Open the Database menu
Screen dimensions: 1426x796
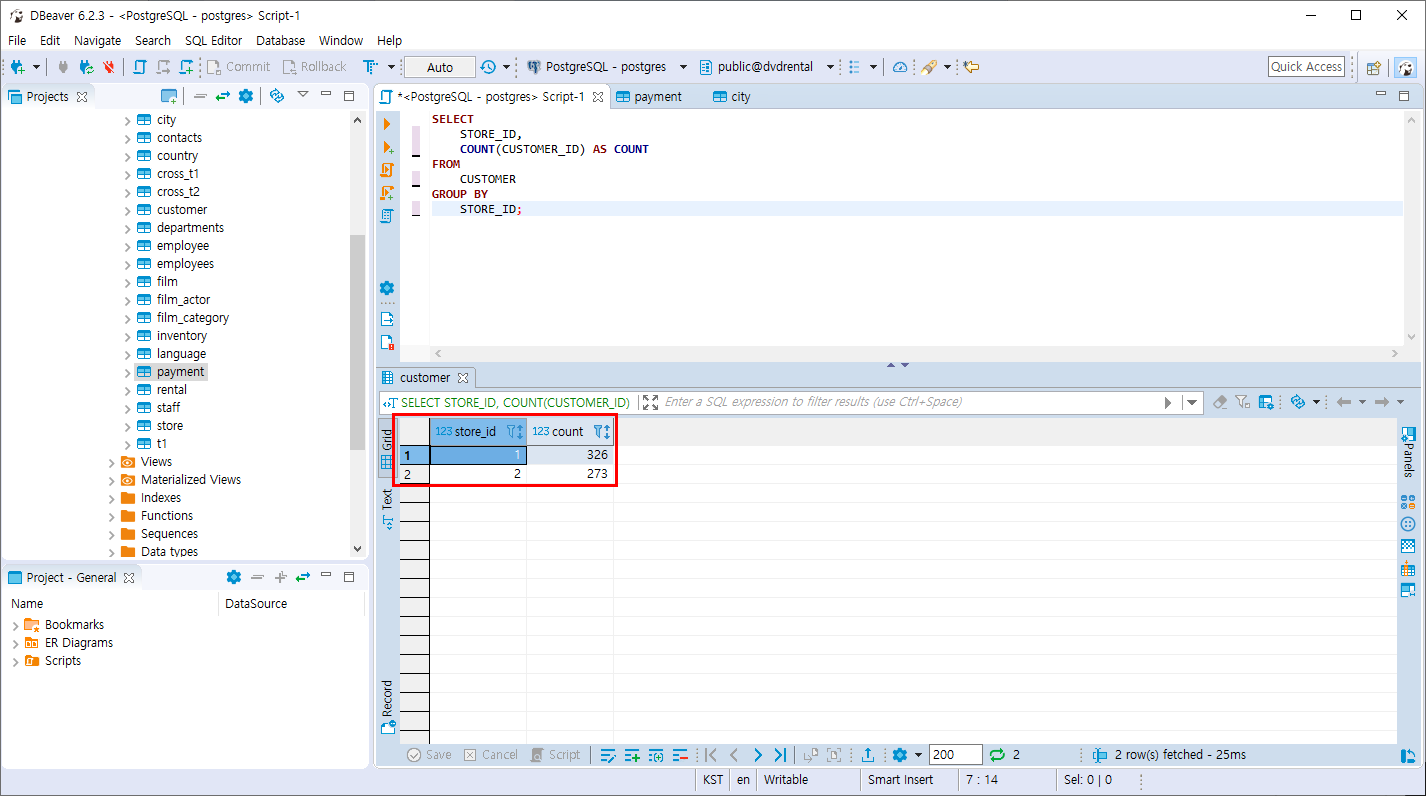pos(280,40)
